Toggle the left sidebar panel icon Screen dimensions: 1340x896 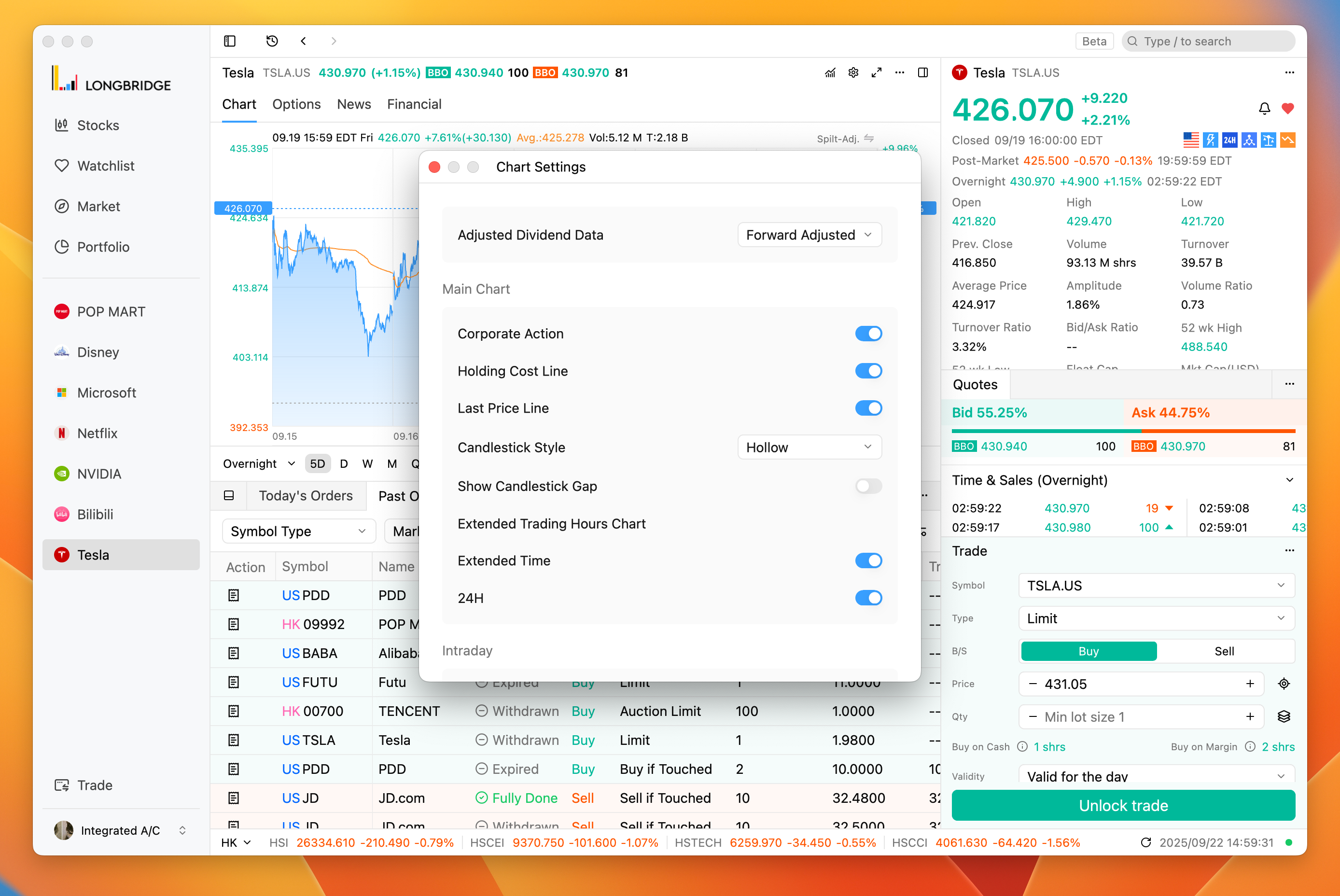(230, 41)
